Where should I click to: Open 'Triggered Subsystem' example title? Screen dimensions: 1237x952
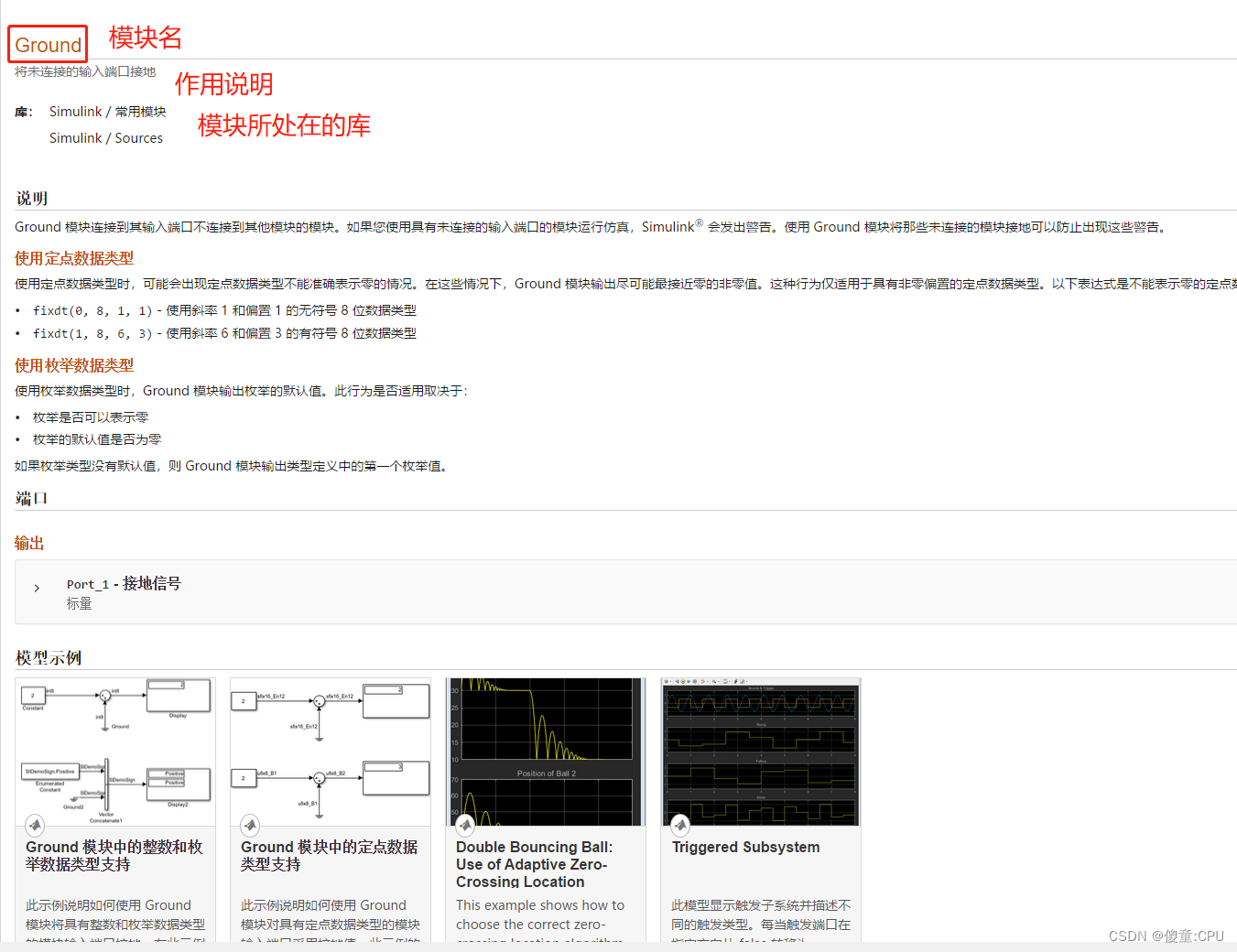tap(746, 848)
